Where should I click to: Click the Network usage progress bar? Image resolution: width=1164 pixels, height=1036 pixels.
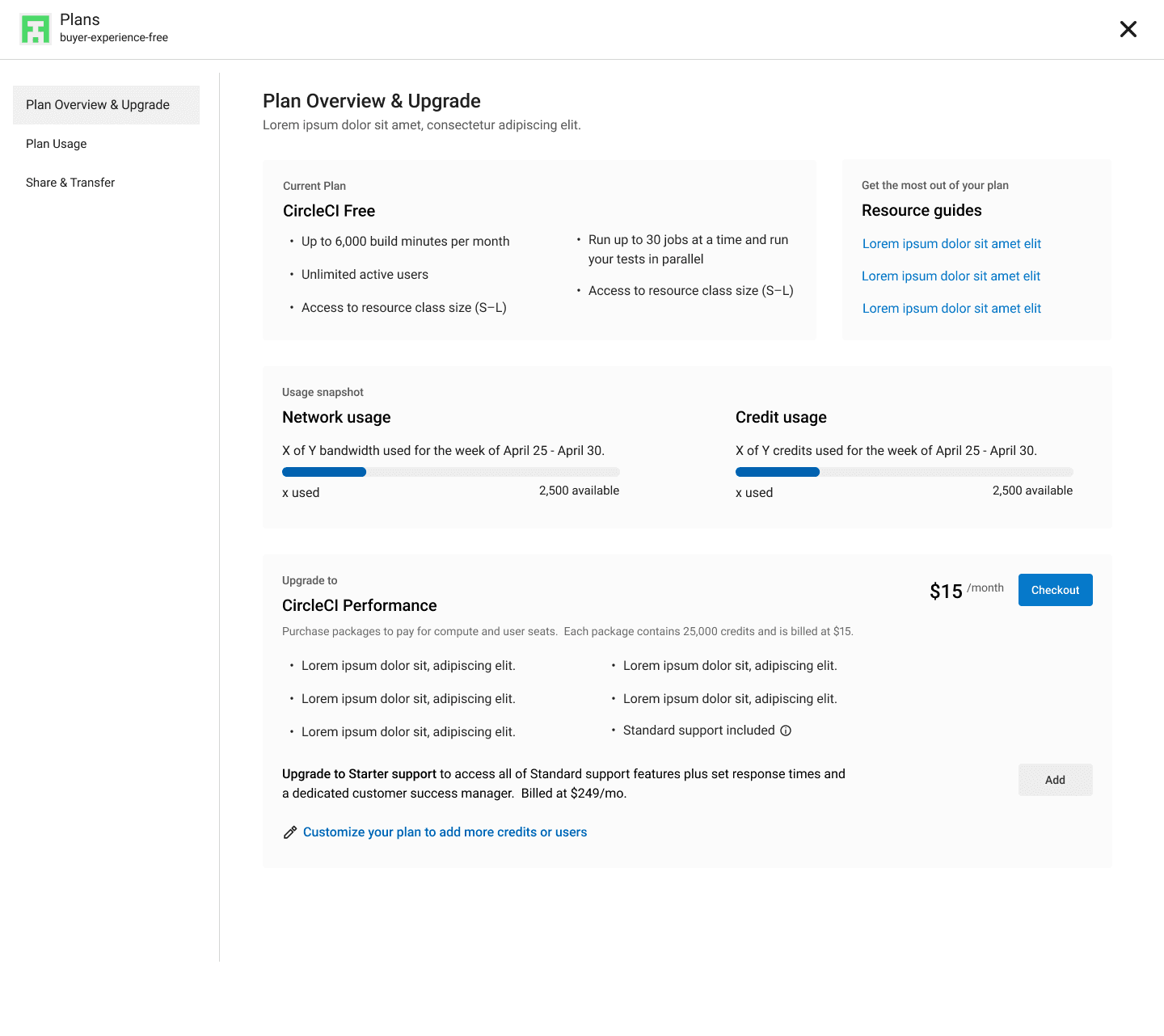pos(450,472)
